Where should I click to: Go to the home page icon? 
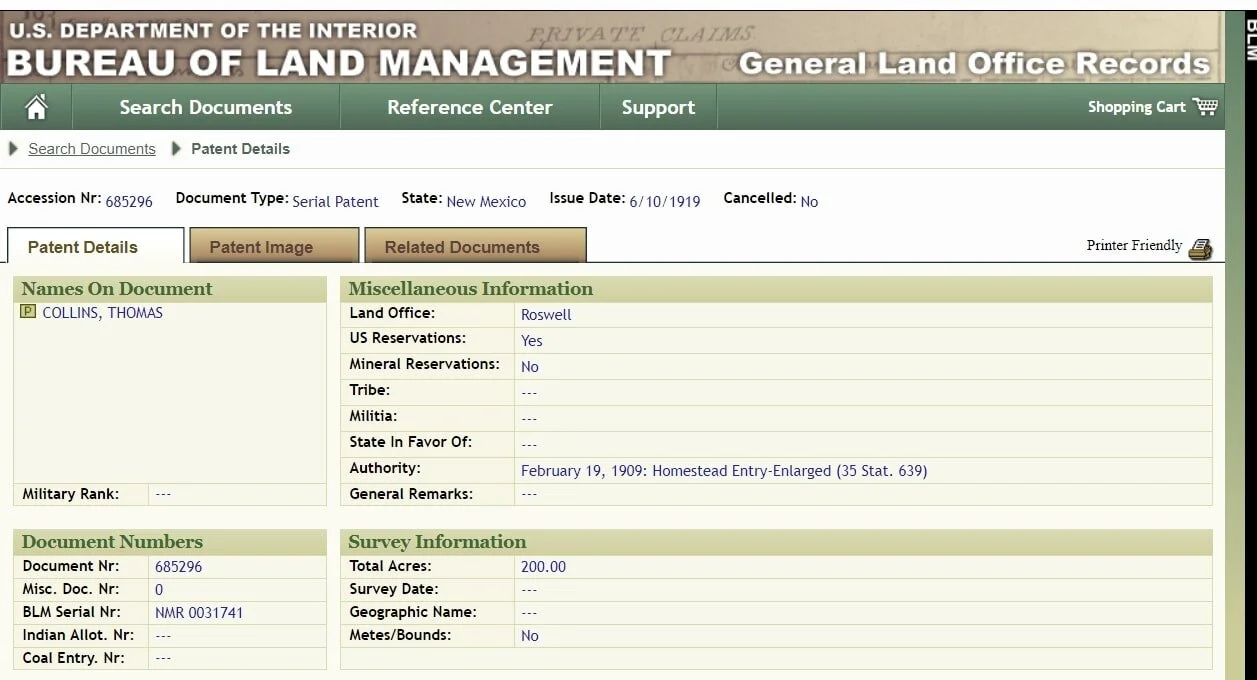point(36,107)
